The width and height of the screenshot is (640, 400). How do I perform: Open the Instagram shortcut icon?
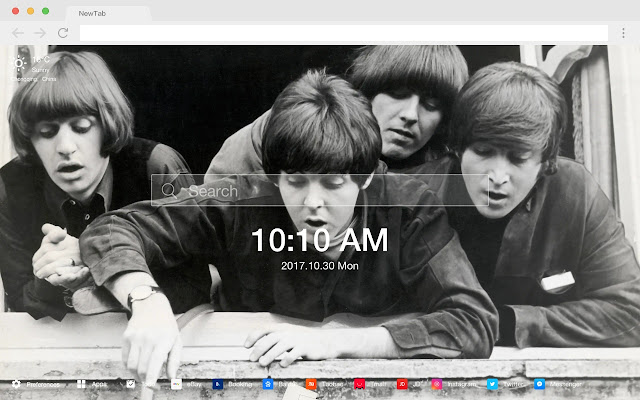click(437, 384)
